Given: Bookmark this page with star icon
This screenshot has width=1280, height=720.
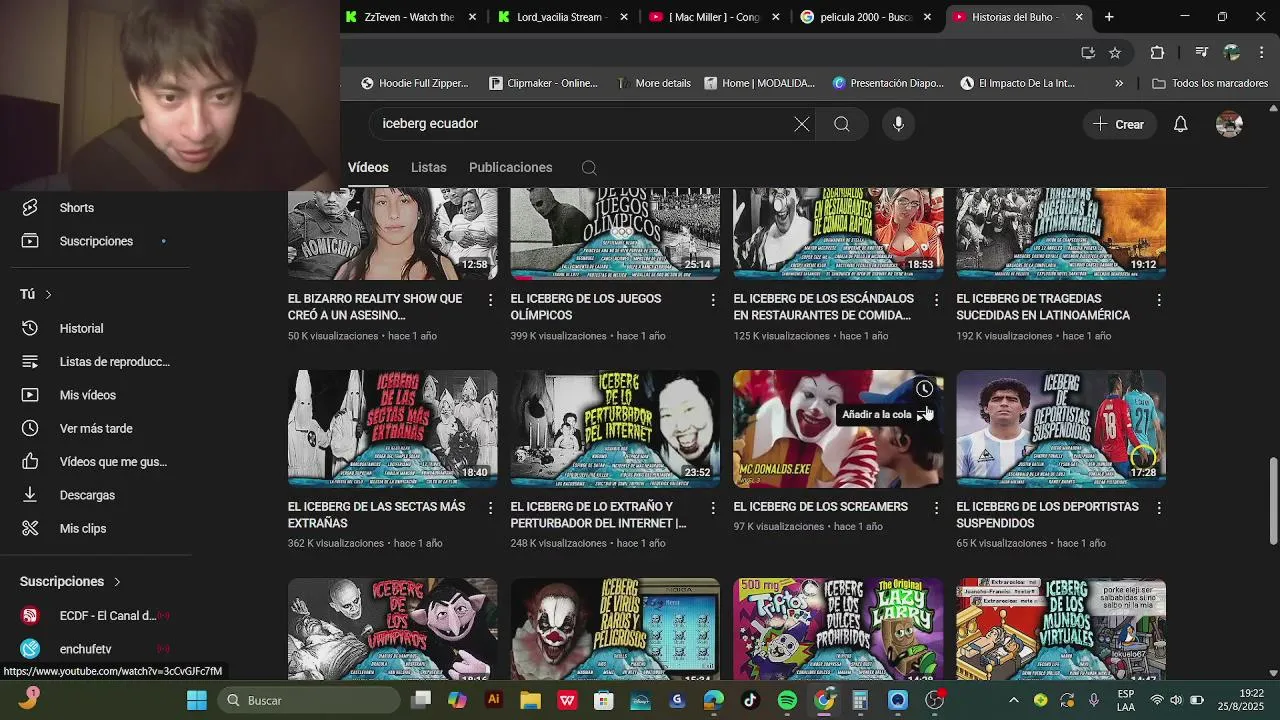Looking at the screenshot, I should pyautogui.click(x=1115, y=52).
